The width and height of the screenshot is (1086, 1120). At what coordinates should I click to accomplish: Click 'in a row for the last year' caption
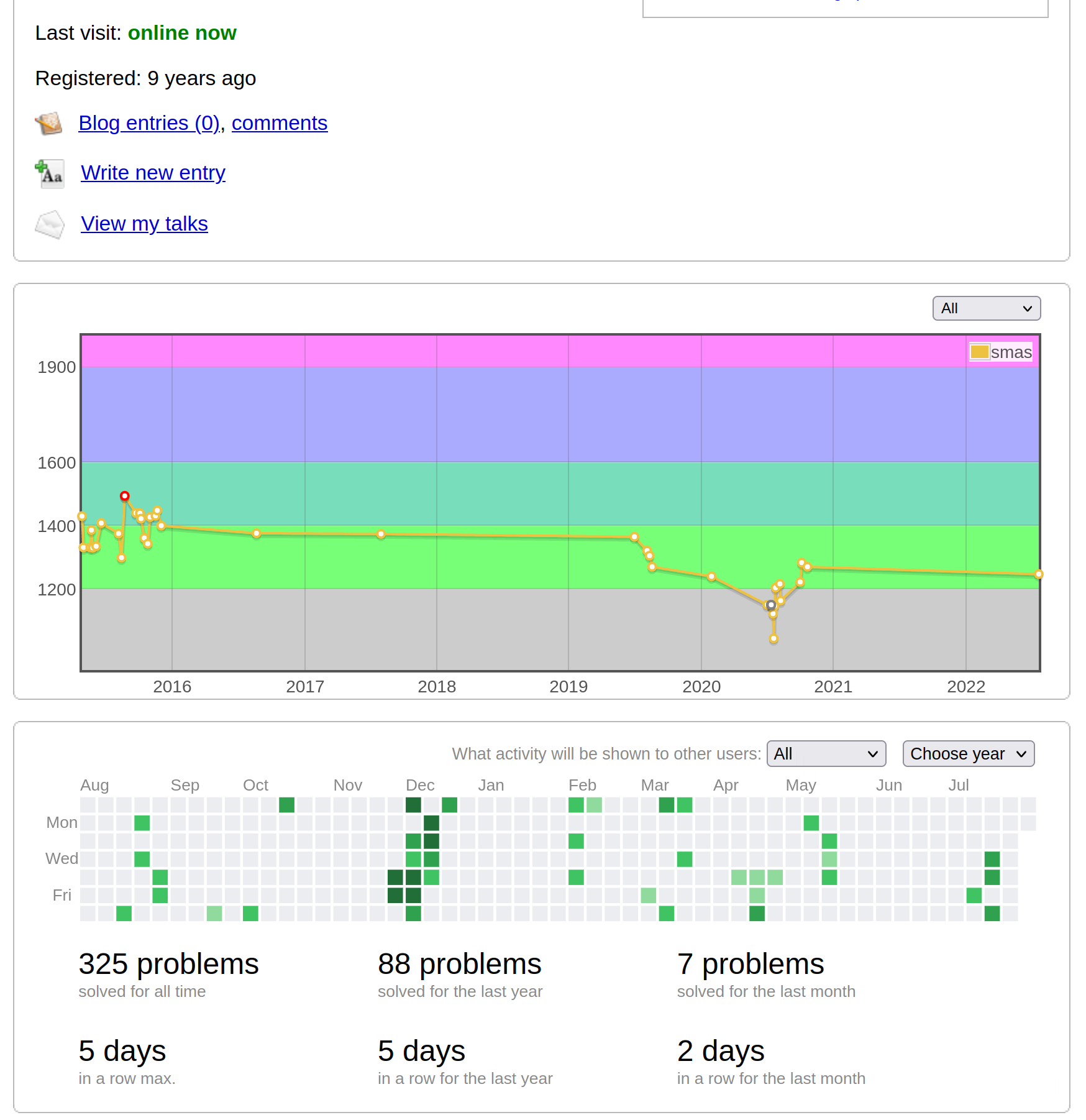click(465, 1078)
